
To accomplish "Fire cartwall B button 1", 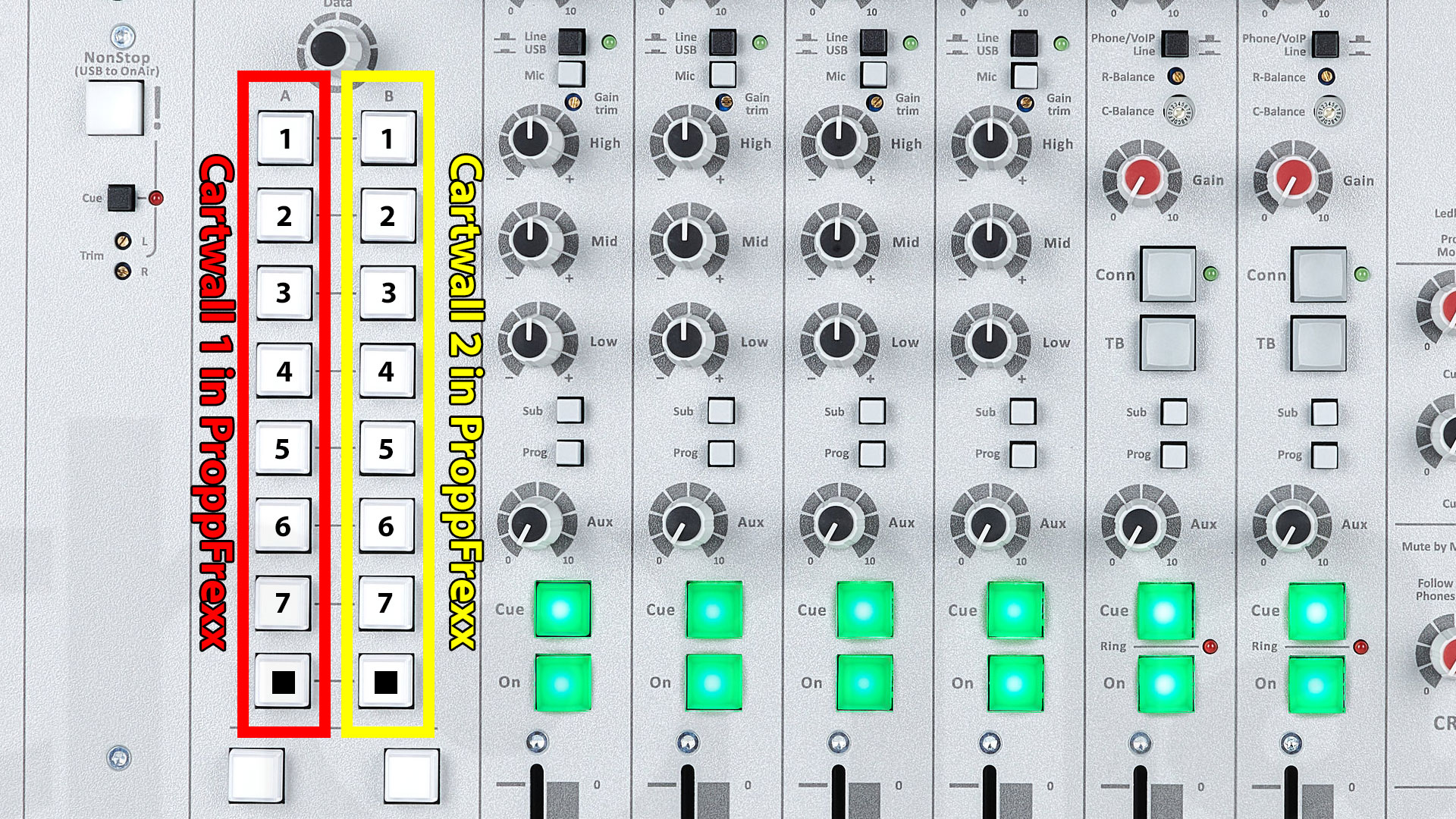I will (x=388, y=139).
